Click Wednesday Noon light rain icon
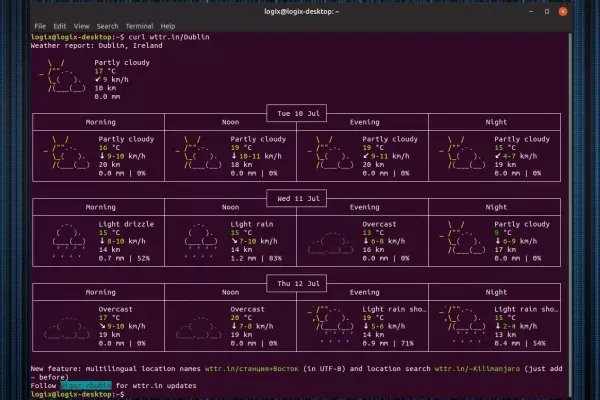 click(201, 241)
